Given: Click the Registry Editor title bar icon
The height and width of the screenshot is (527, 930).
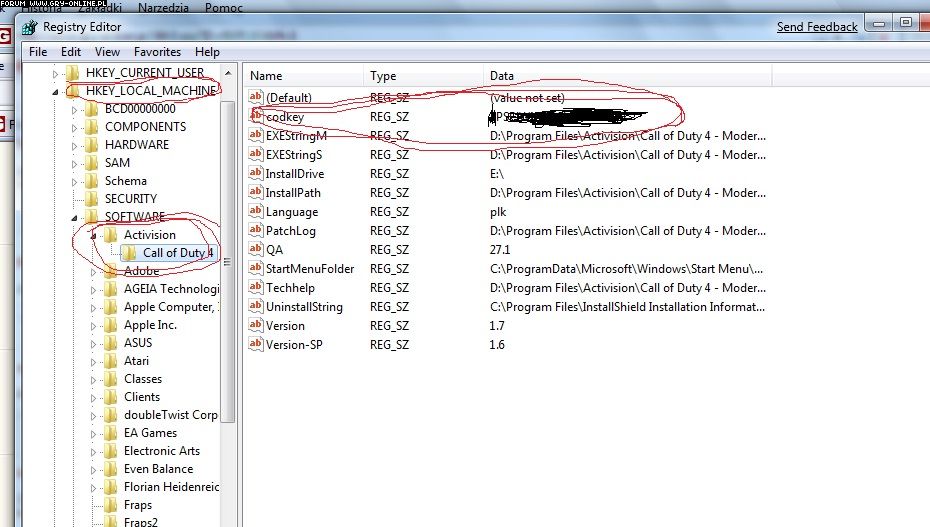Looking at the screenshot, I should click(x=29, y=27).
